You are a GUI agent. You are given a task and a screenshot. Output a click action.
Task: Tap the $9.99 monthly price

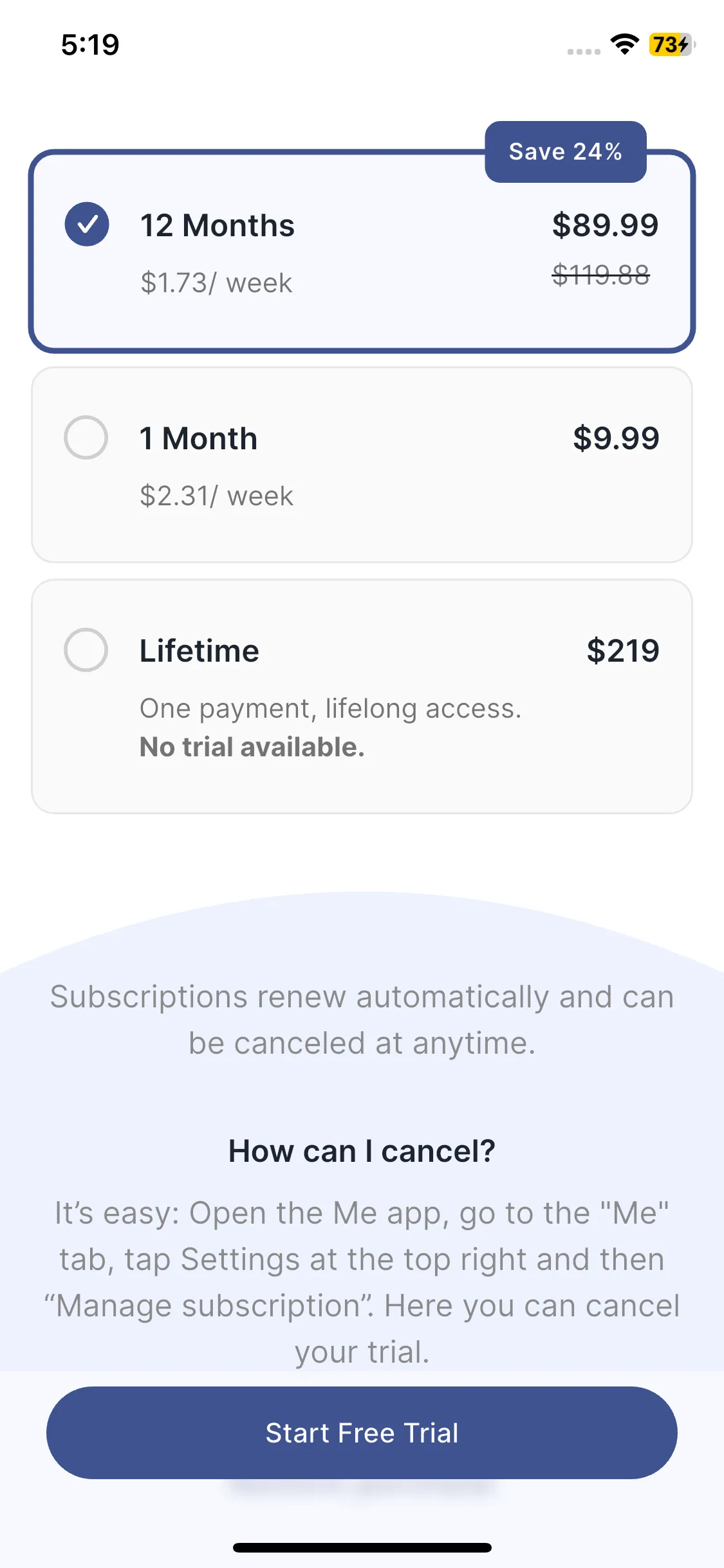pos(616,438)
